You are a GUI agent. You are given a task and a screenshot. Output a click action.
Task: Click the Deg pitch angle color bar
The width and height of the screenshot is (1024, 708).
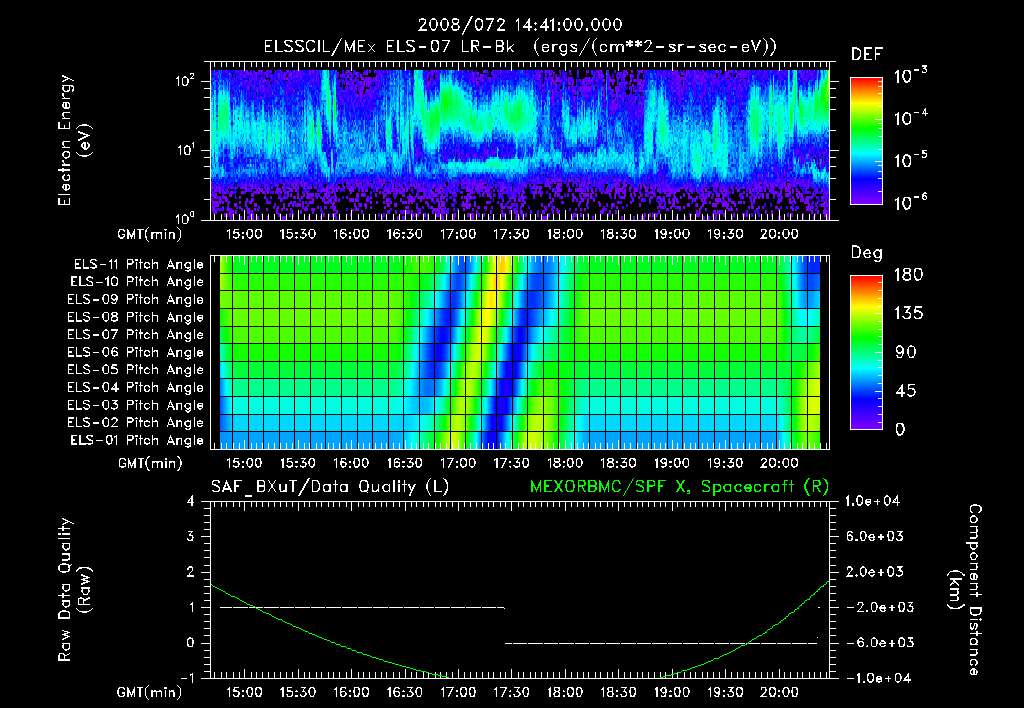point(866,352)
